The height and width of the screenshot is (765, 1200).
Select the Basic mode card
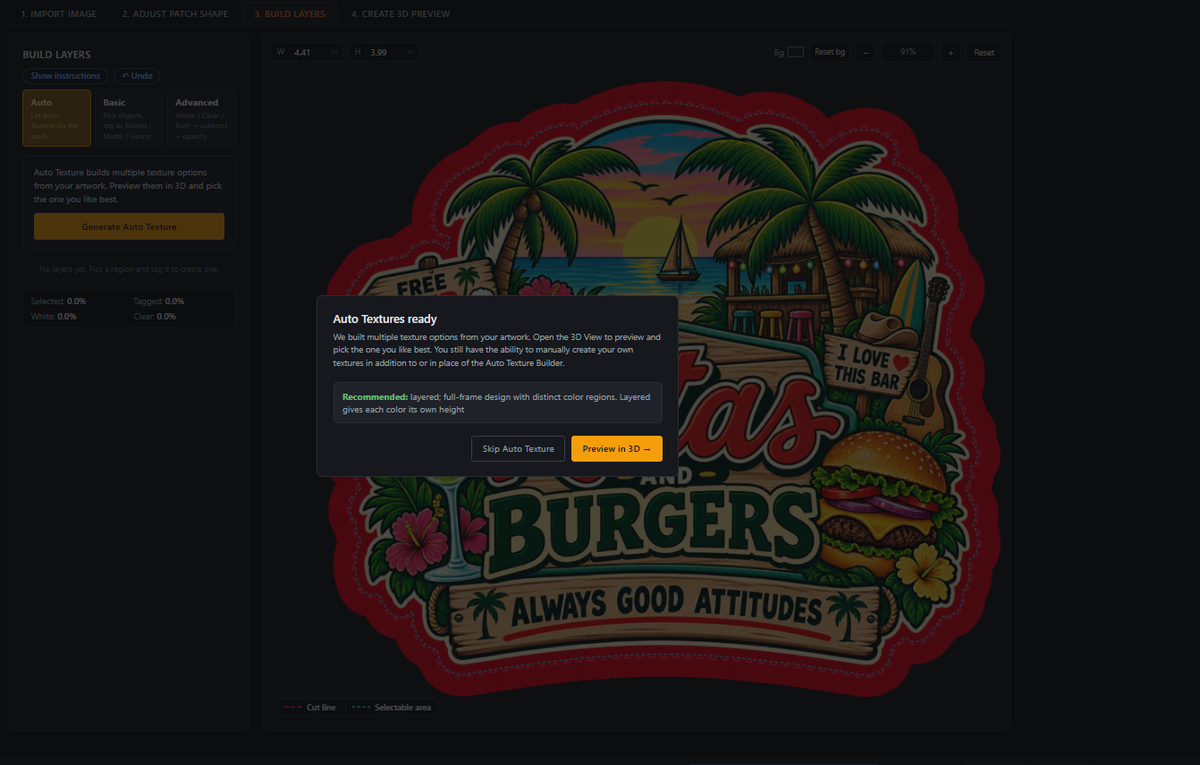tap(129, 118)
